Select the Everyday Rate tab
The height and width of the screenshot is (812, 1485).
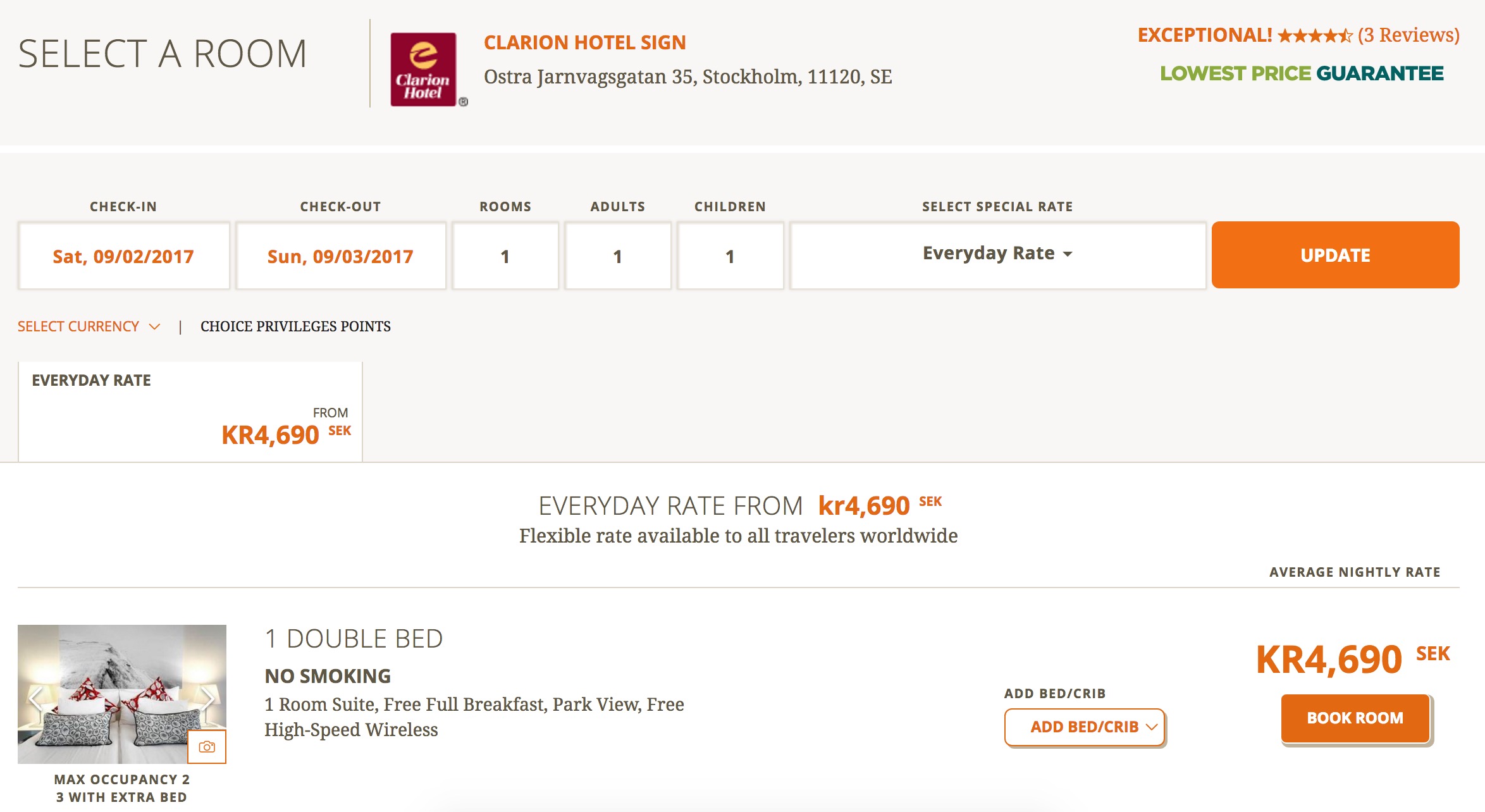[x=190, y=411]
